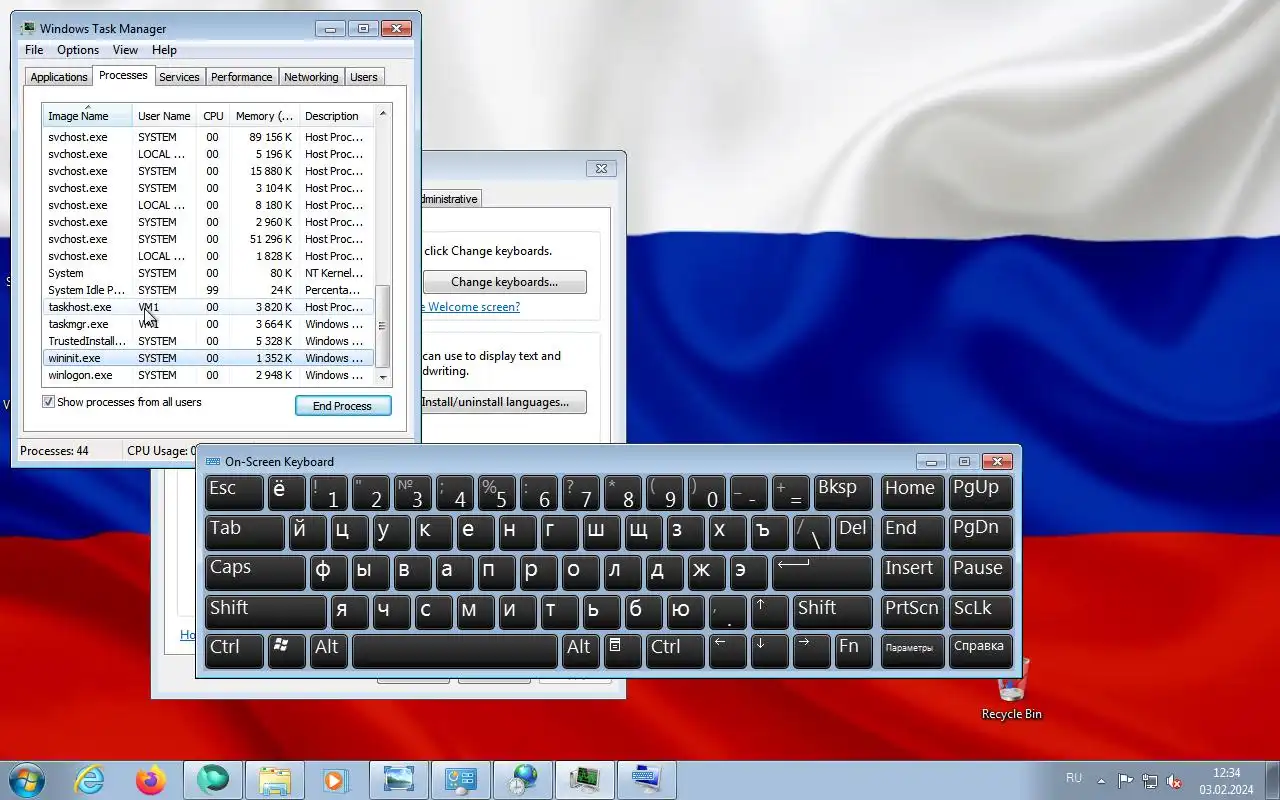Viewport: 1280px width, 800px height.
Task: Click the process list scroll-down arrow
Action: coord(383,378)
